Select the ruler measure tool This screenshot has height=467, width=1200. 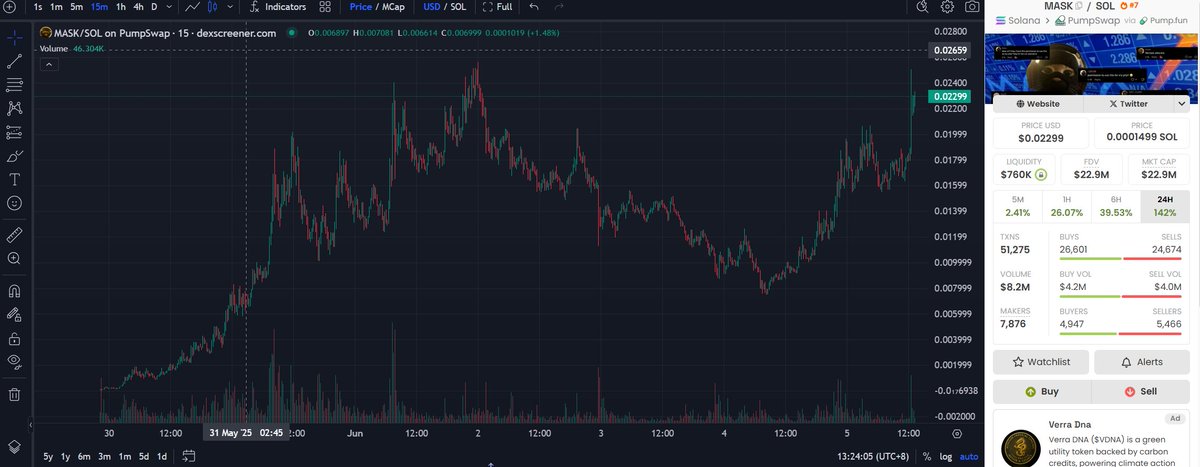(14, 236)
